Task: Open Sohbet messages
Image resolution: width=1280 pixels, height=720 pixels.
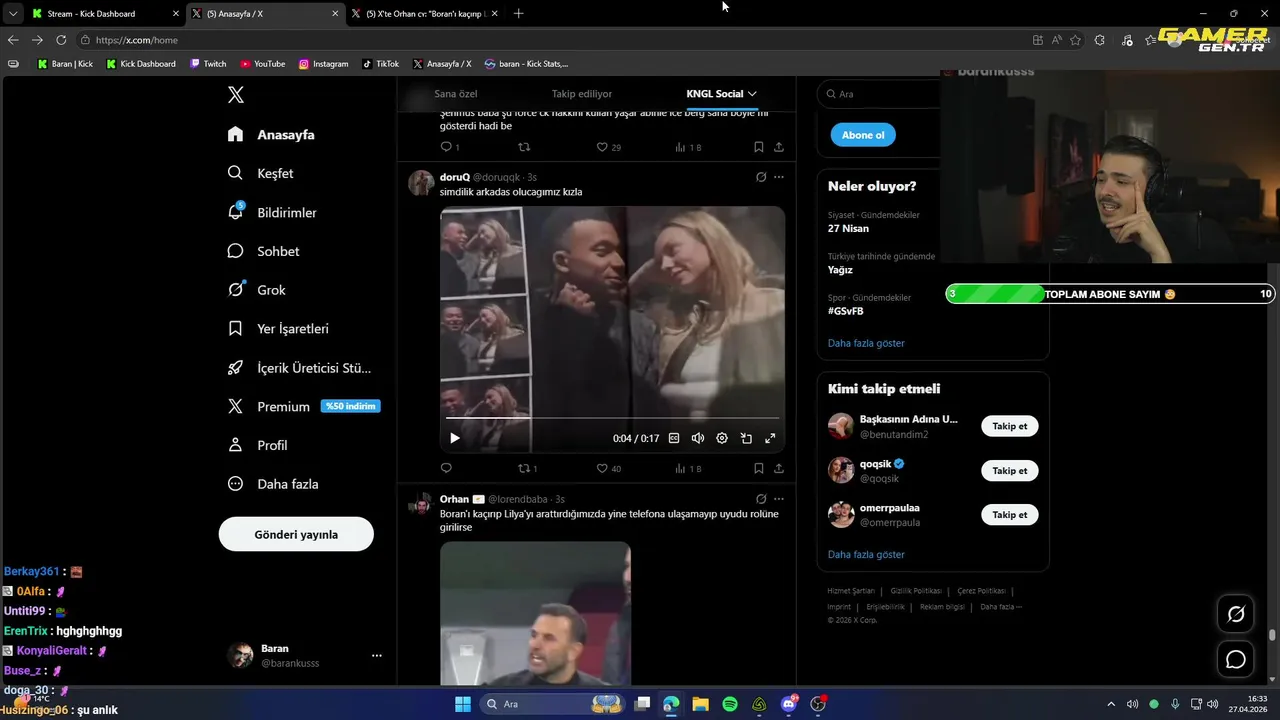Action: point(263,251)
